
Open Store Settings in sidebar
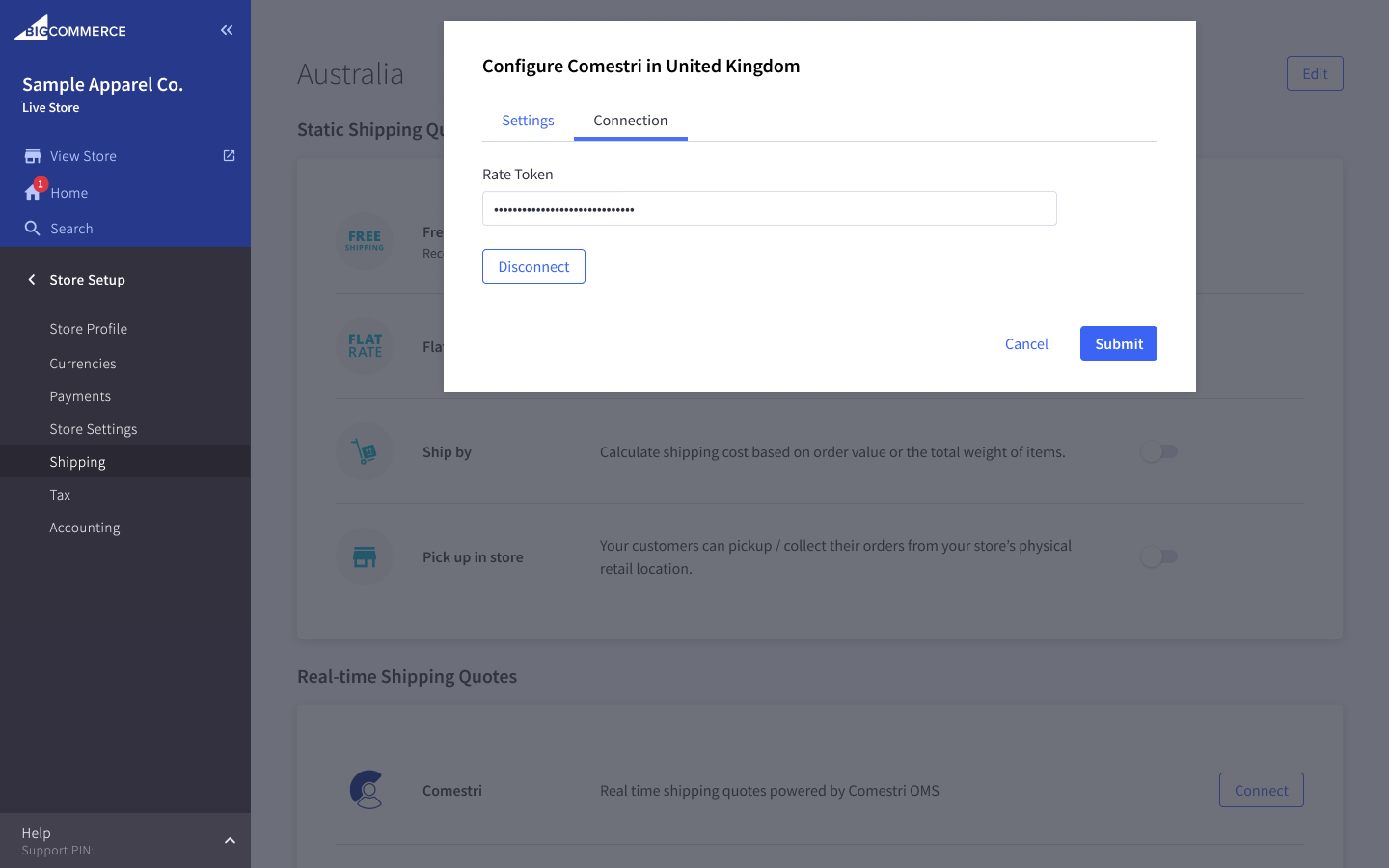click(x=94, y=429)
